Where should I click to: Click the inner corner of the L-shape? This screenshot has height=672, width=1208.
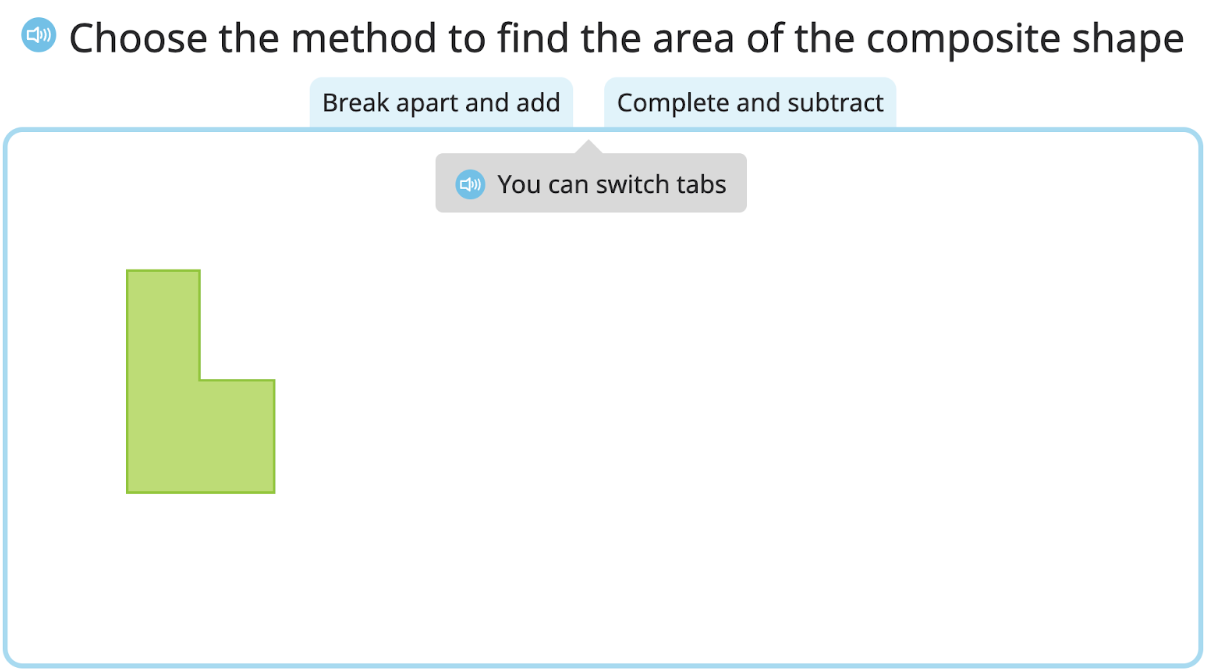[x=201, y=379]
